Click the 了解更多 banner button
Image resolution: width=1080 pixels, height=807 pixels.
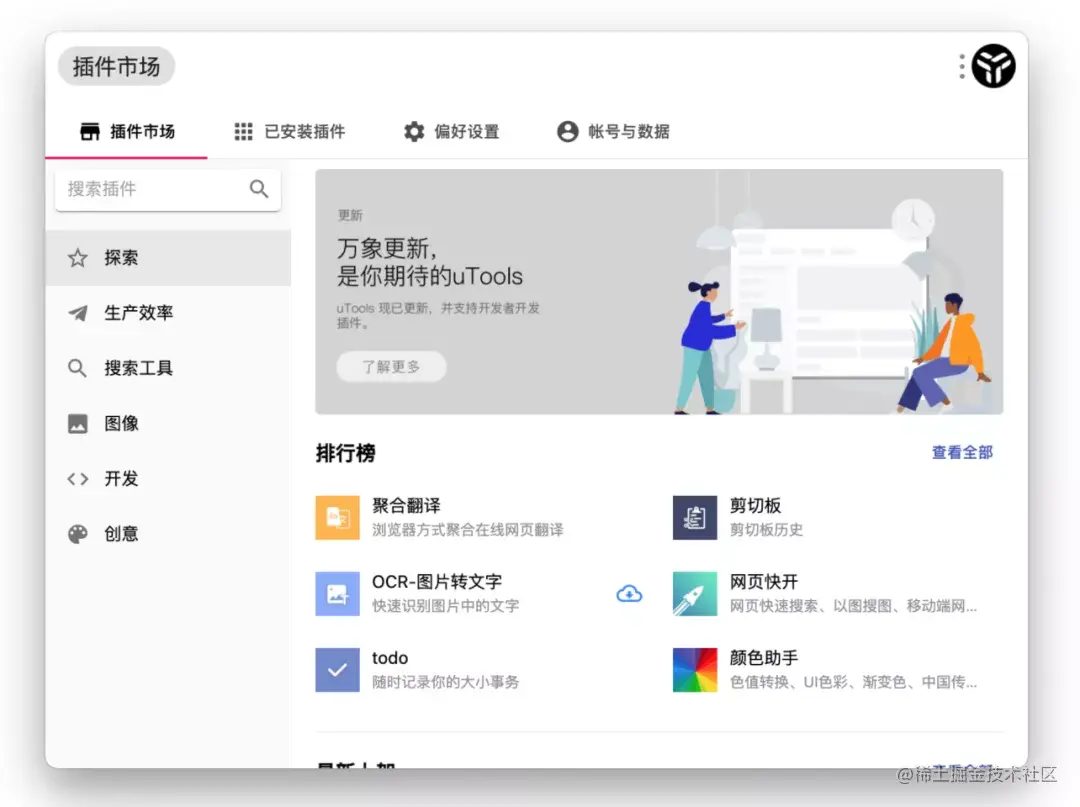(x=391, y=366)
